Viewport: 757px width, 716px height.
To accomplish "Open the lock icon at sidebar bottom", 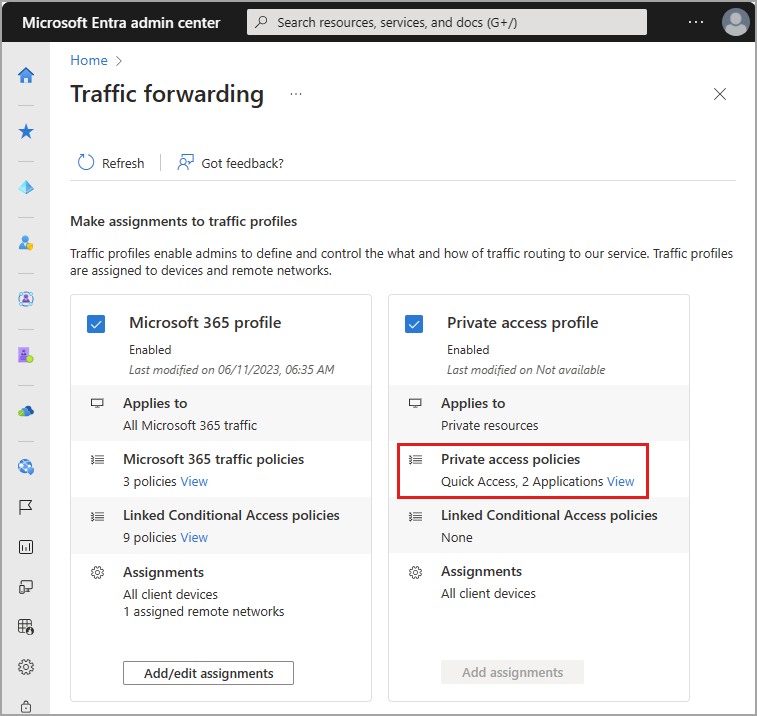I will pyautogui.click(x=26, y=706).
